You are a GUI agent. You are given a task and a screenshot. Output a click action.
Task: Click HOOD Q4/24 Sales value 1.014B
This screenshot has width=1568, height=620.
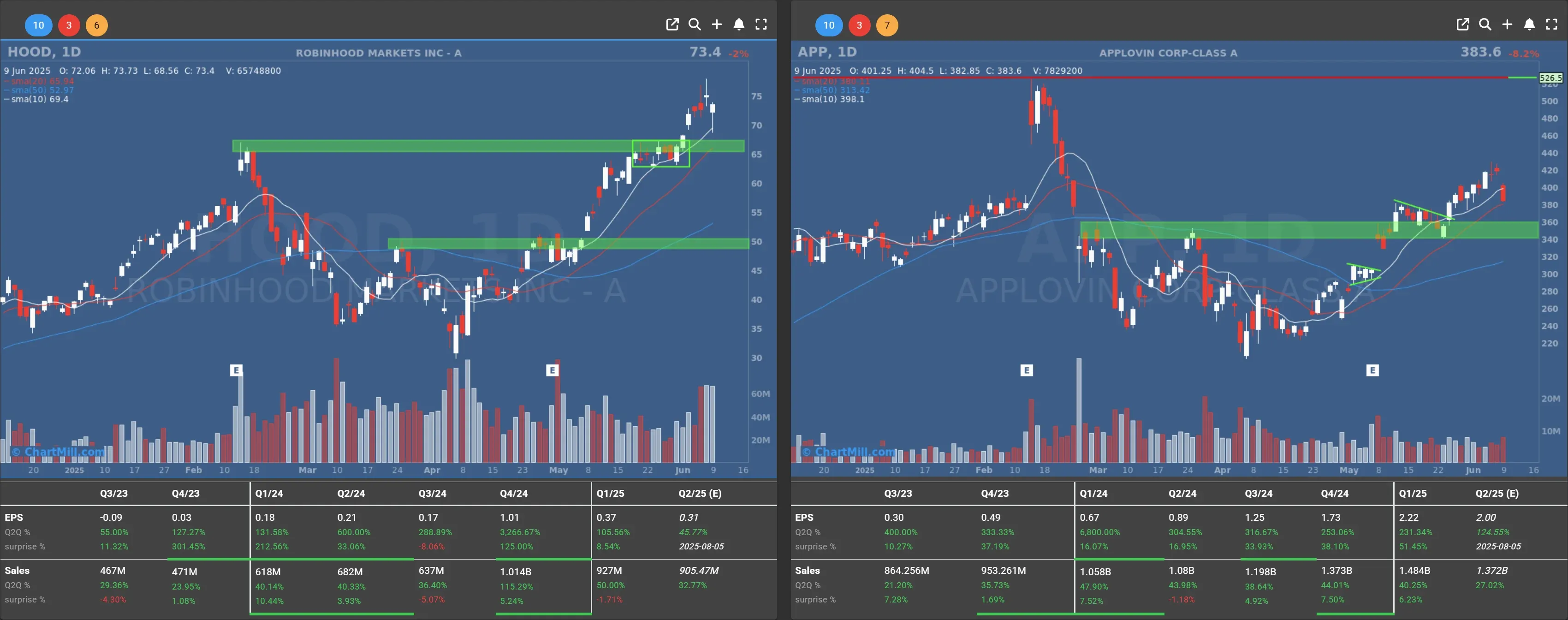pos(516,572)
